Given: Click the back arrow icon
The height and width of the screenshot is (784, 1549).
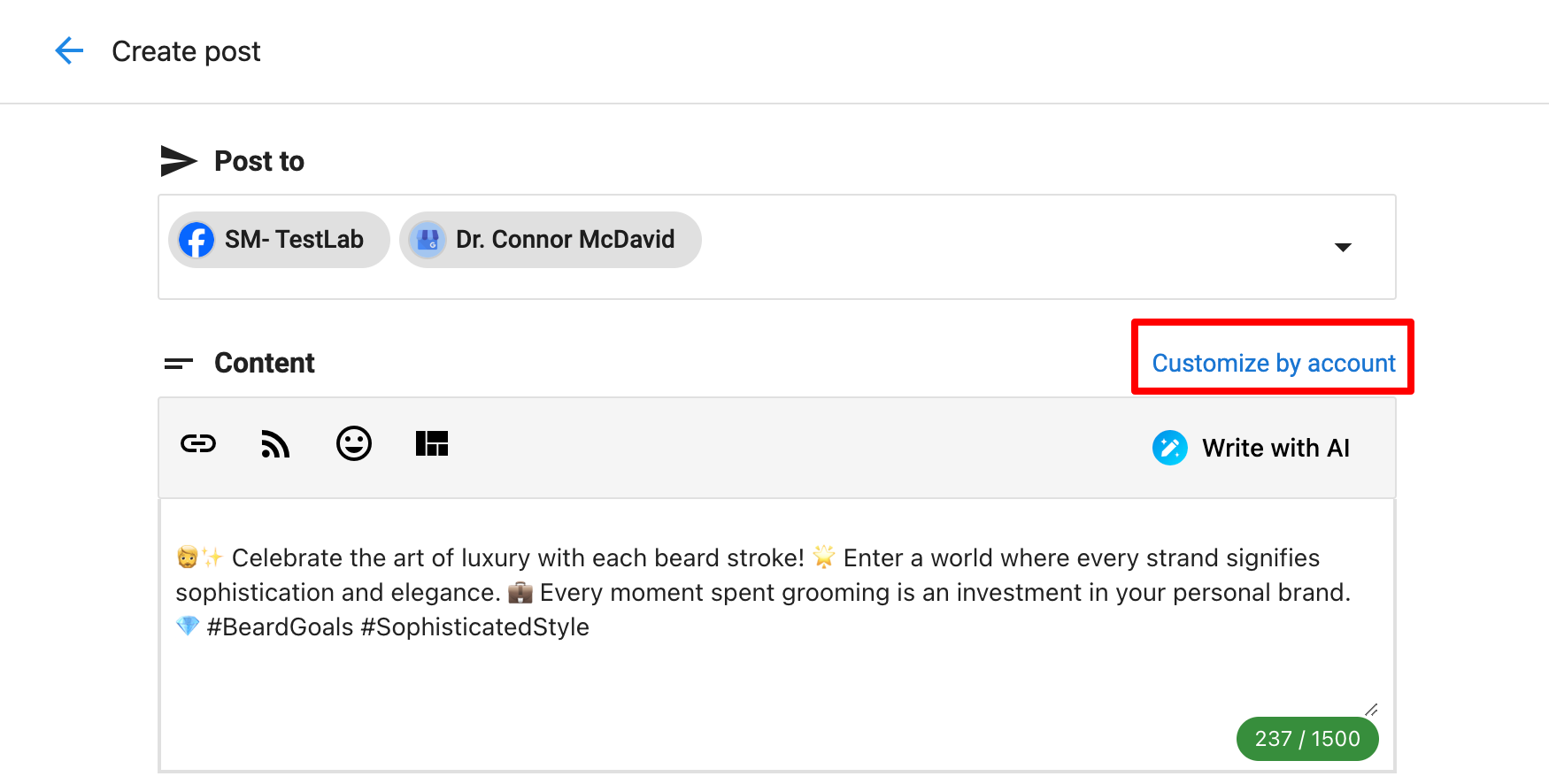Looking at the screenshot, I should point(69,51).
